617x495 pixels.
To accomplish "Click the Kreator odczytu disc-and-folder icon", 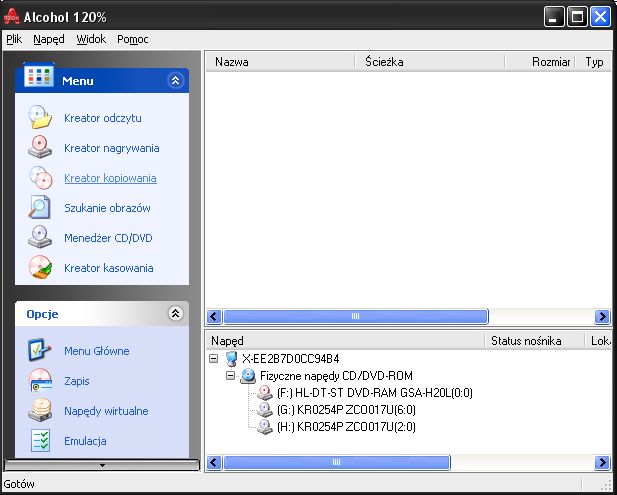I will click(x=40, y=117).
